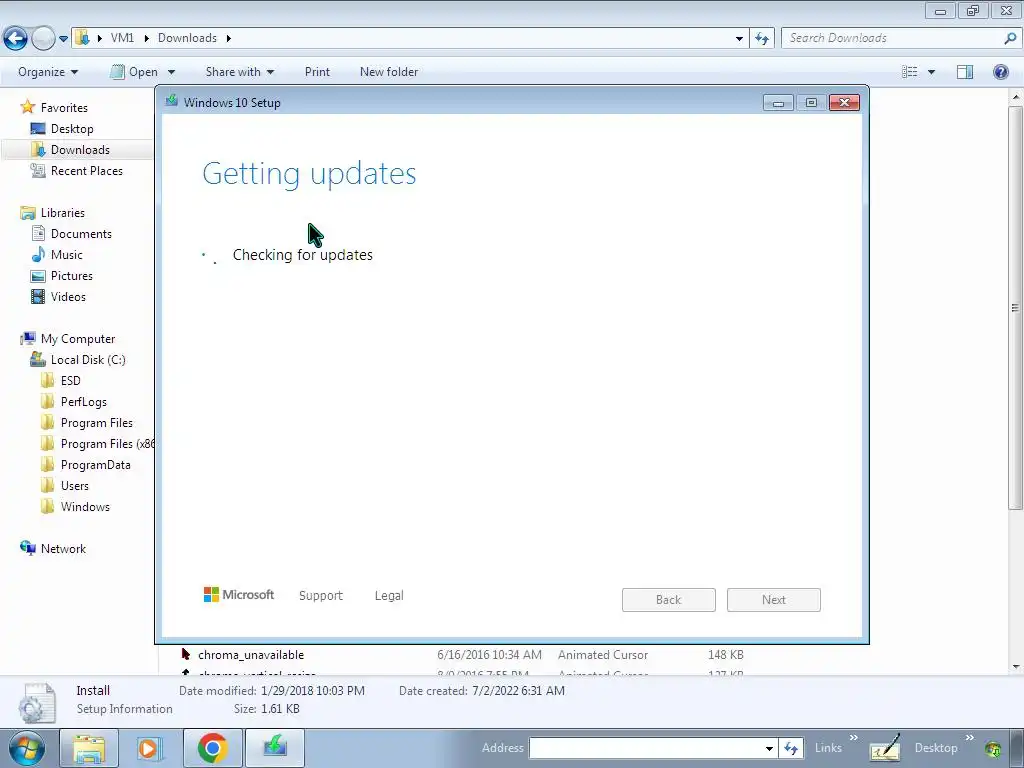Open Desktop under Favorites

pyautogui.click(x=72, y=129)
